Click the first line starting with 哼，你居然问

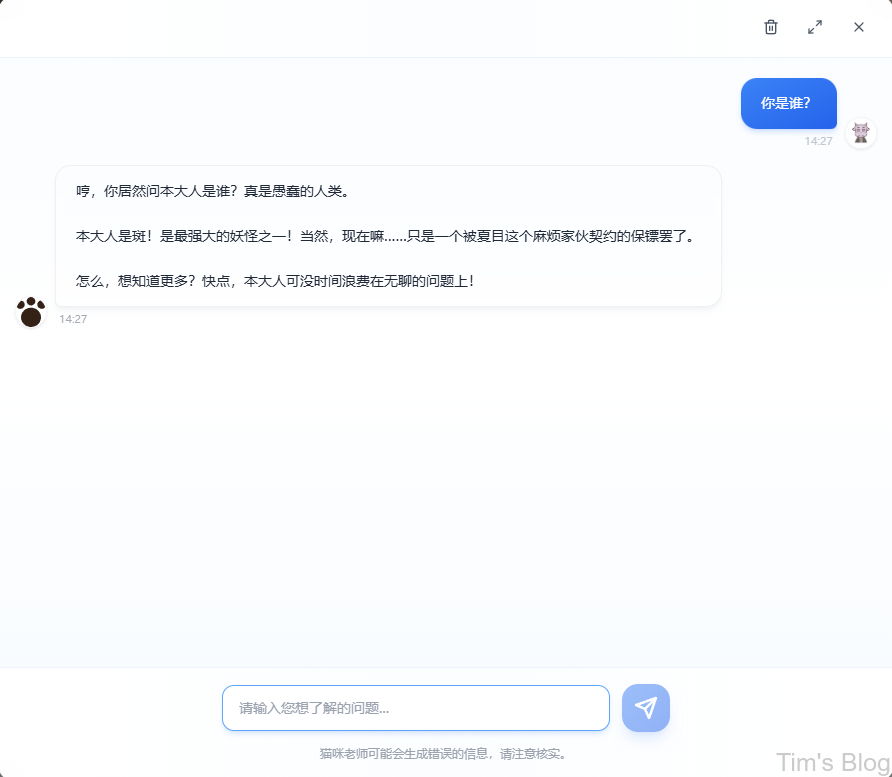(x=212, y=191)
